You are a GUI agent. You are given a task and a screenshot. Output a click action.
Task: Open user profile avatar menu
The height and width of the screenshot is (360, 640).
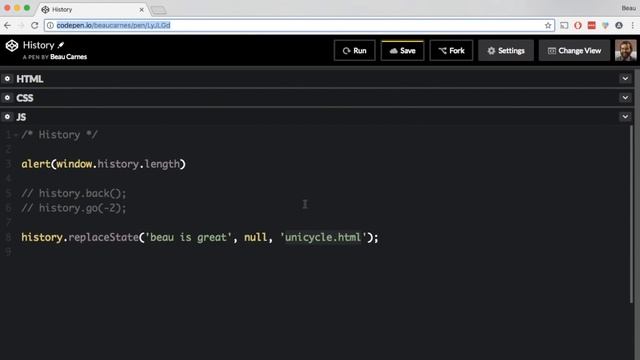click(625, 50)
